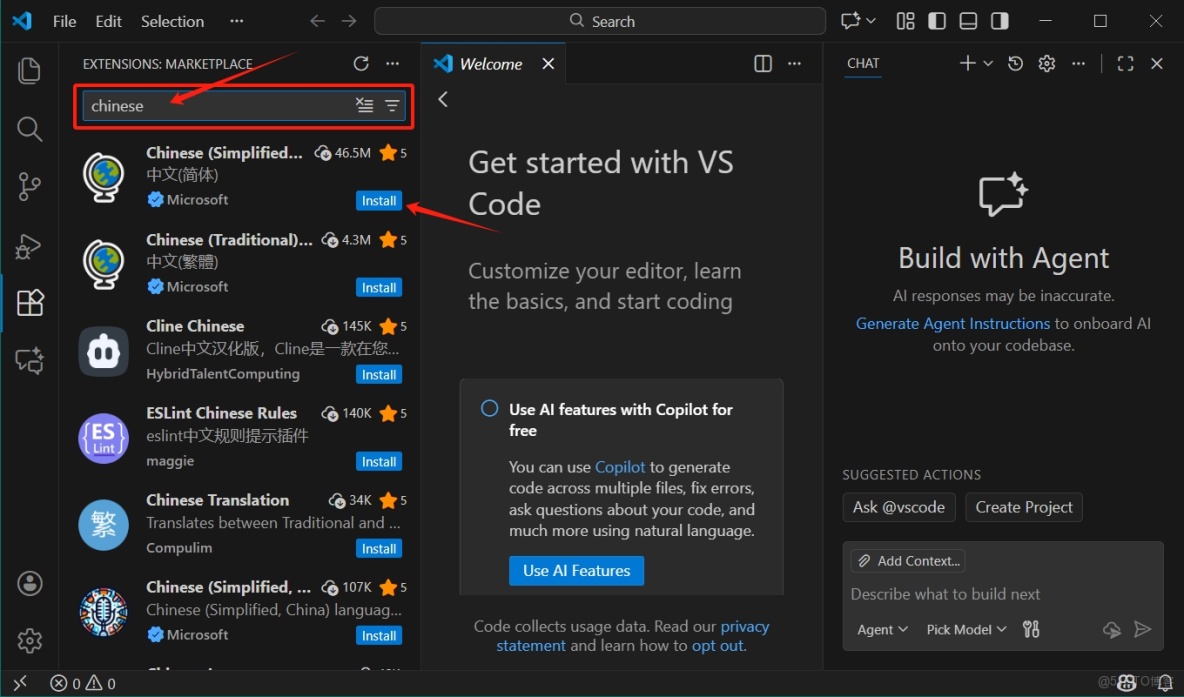Toggle the bottom panel visibility
1184x697 pixels.
967,20
